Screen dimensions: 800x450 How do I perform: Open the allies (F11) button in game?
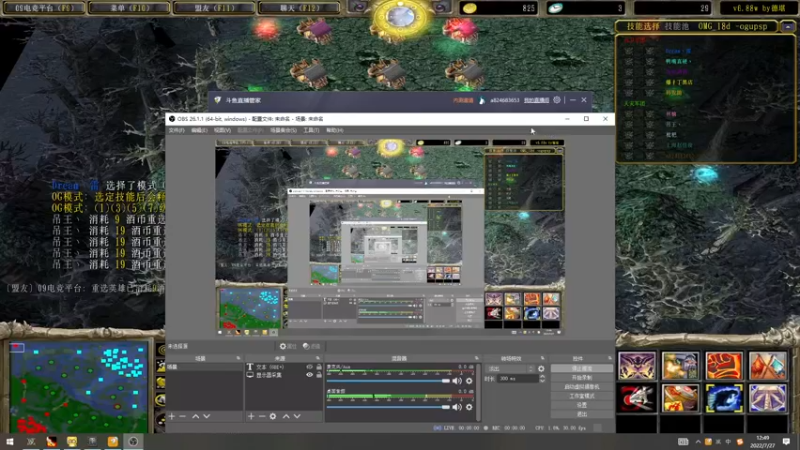point(214,8)
